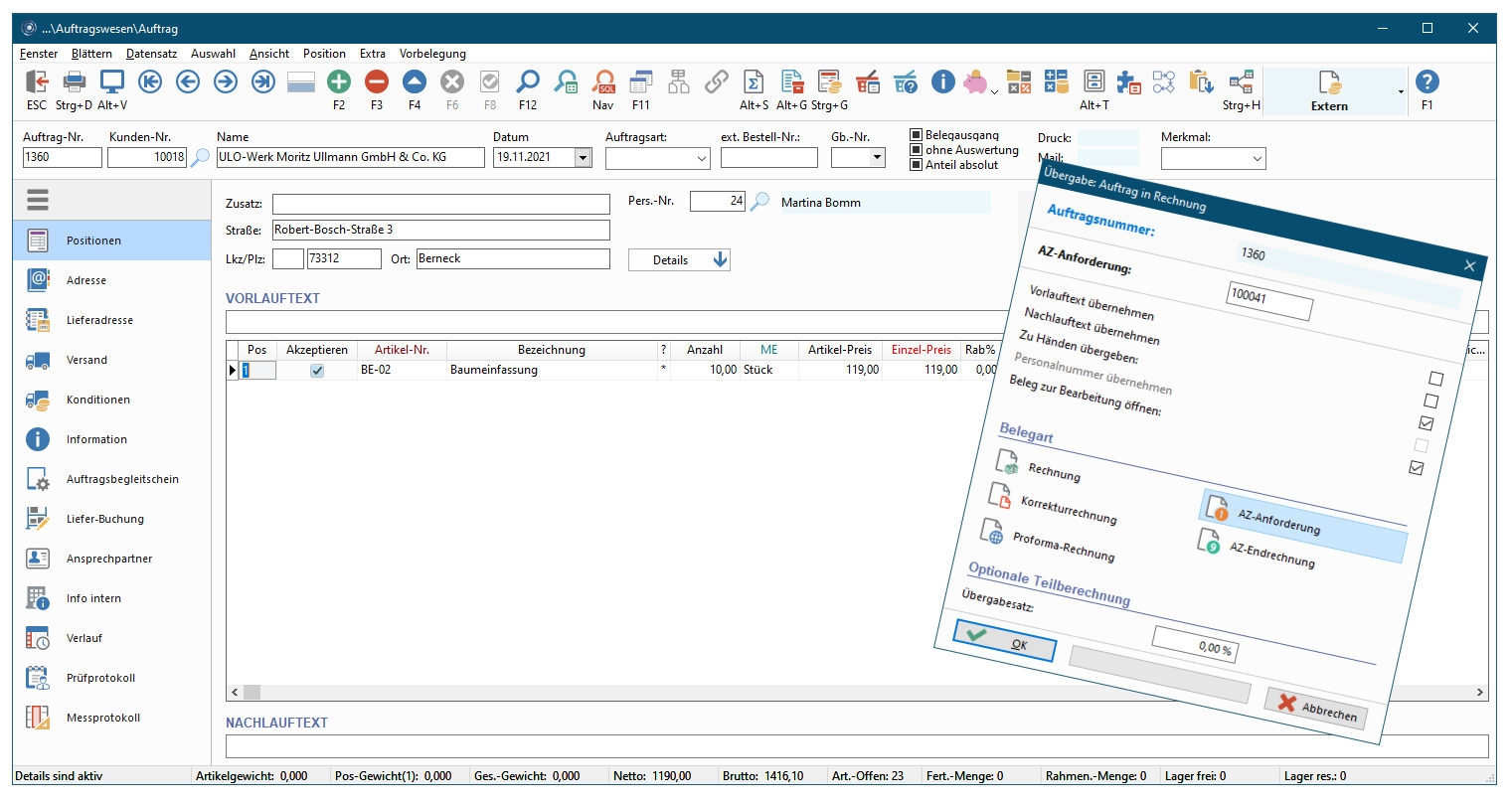Click the green F2 add record icon
Image resolution: width=1512 pixels, height=805 pixels.
point(339,82)
